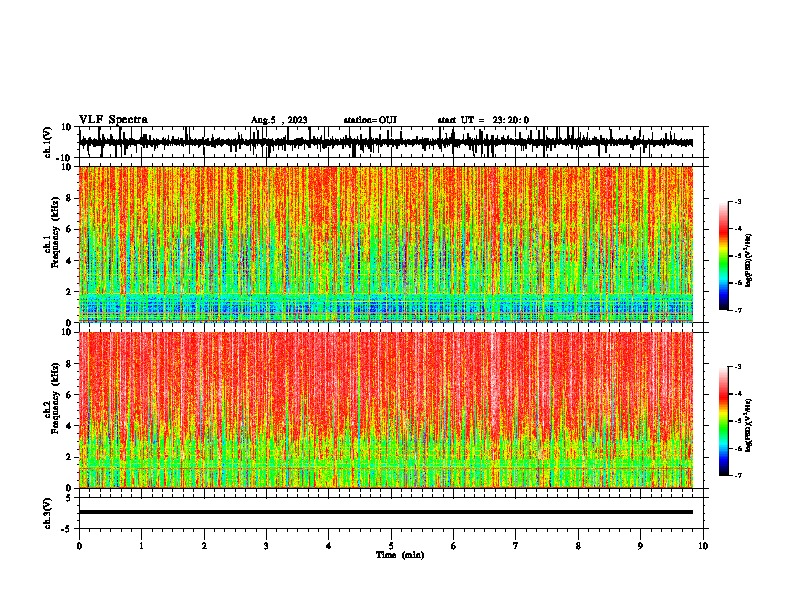This screenshot has height=612, width=792.
Task: Click time axis tick label "3"
Action: click(x=266, y=546)
